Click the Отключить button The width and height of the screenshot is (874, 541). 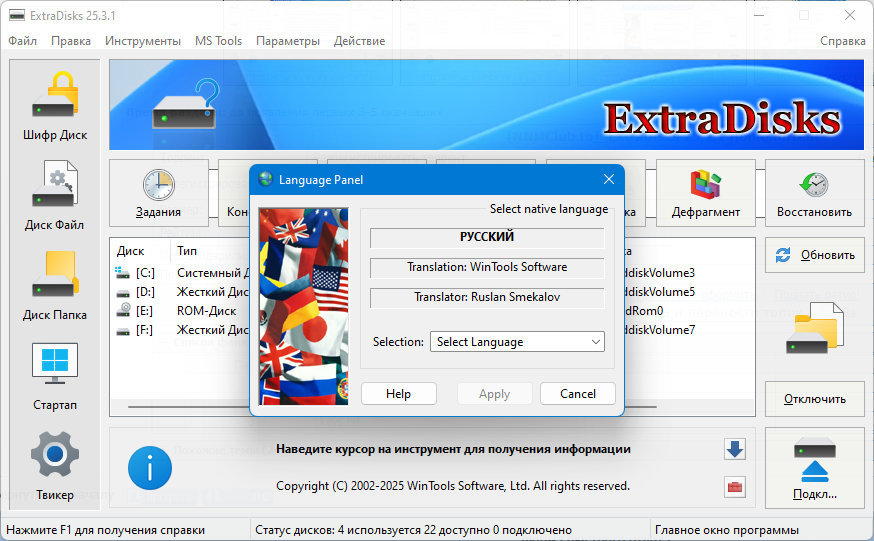814,399
